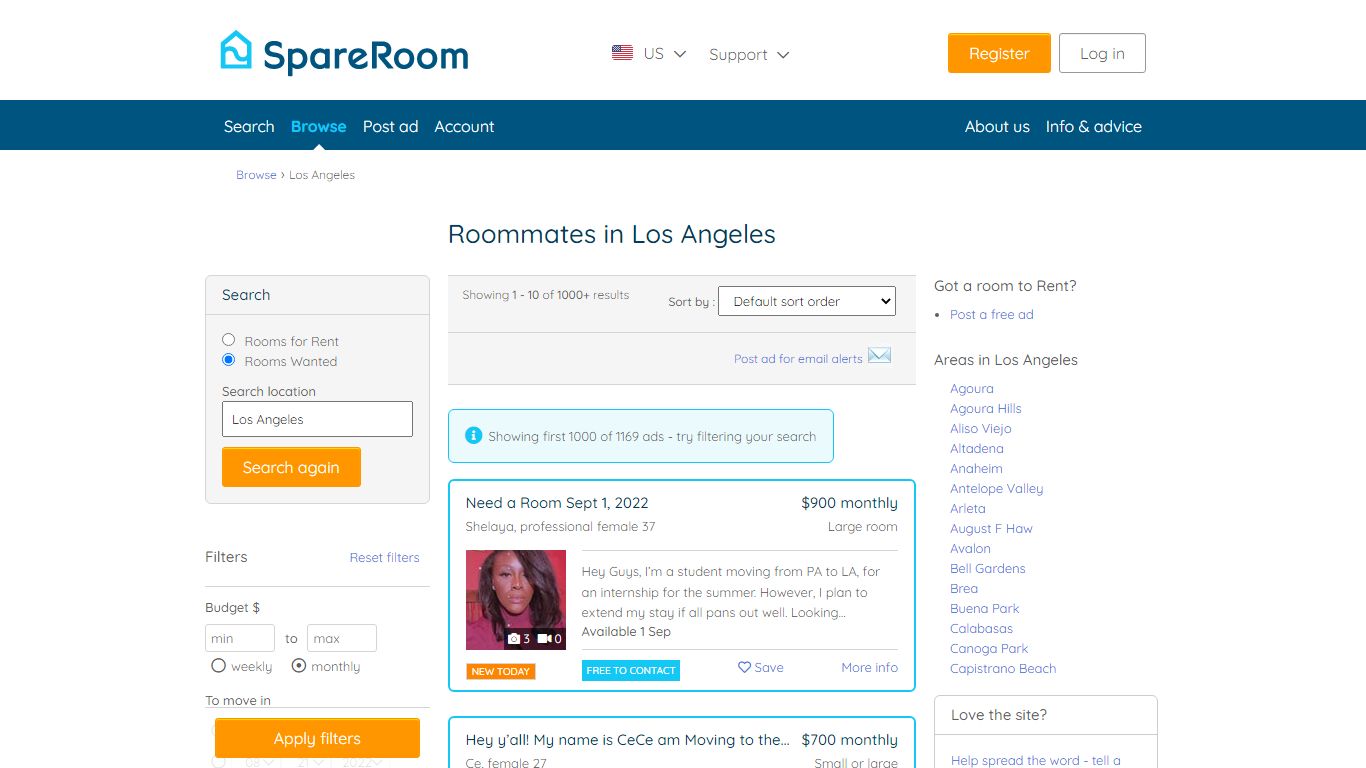Image resolution: width=1366 pixels, height=768 pixels.
Task: Click the Log in button
Action: point(1102,54)
